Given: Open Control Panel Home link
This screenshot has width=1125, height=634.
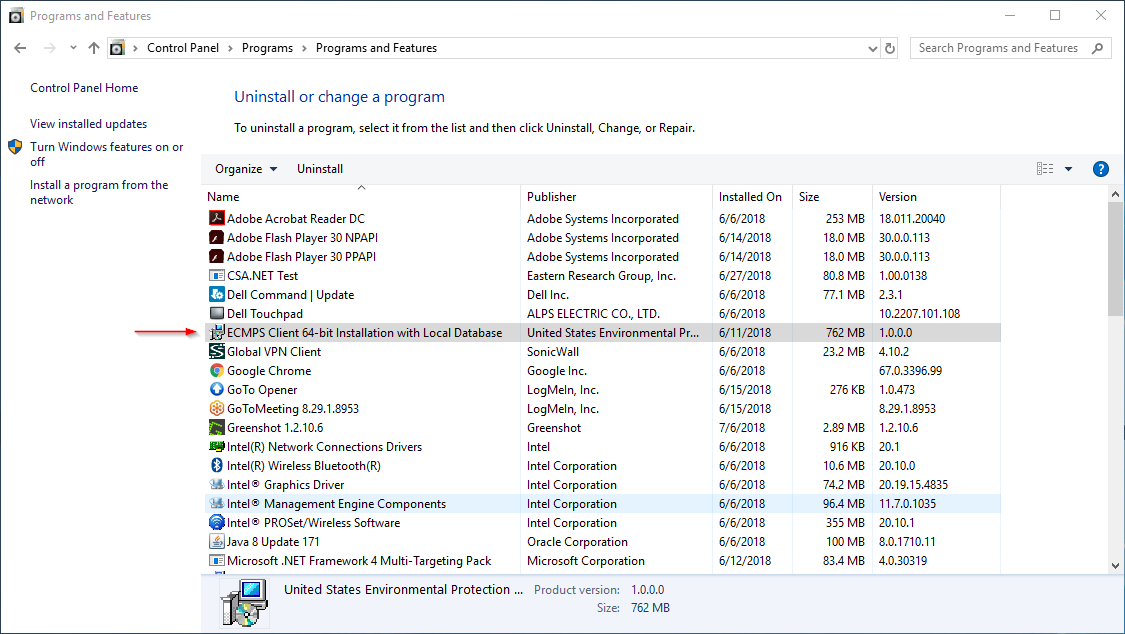Looking at the screenshot, I should pos(84,87).
